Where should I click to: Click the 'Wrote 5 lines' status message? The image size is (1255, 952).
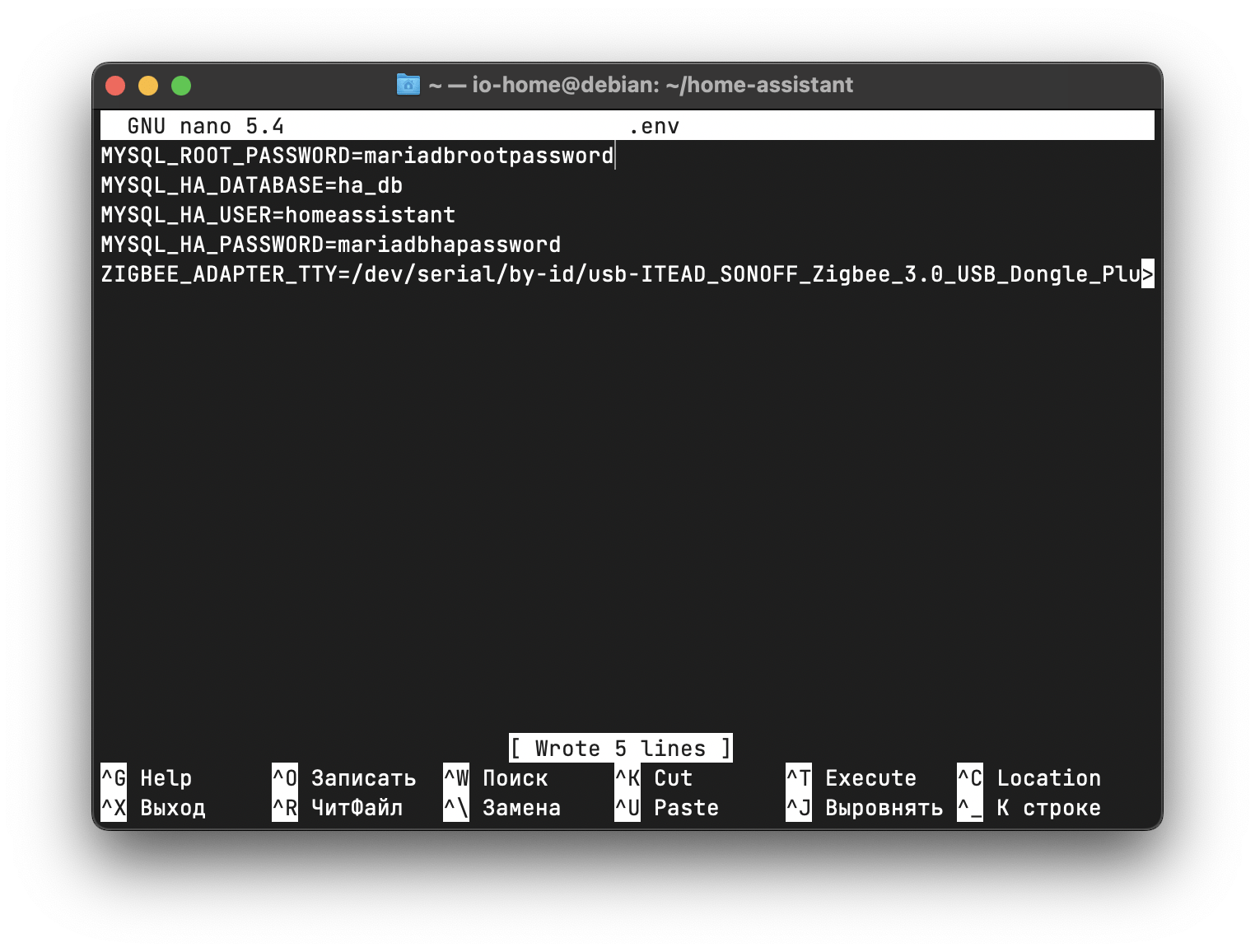pos(620,749)
